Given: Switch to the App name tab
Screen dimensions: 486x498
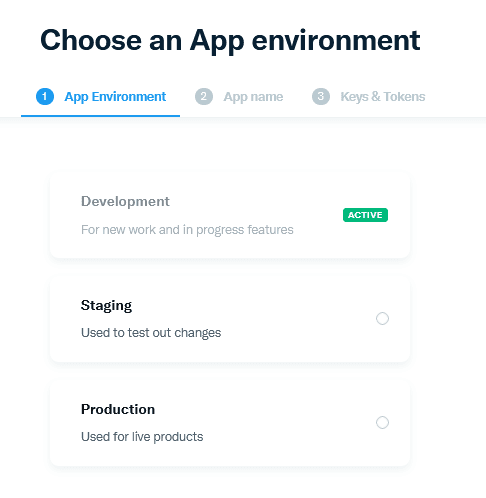Looking at the screenshot, I should tap(239, 97).
